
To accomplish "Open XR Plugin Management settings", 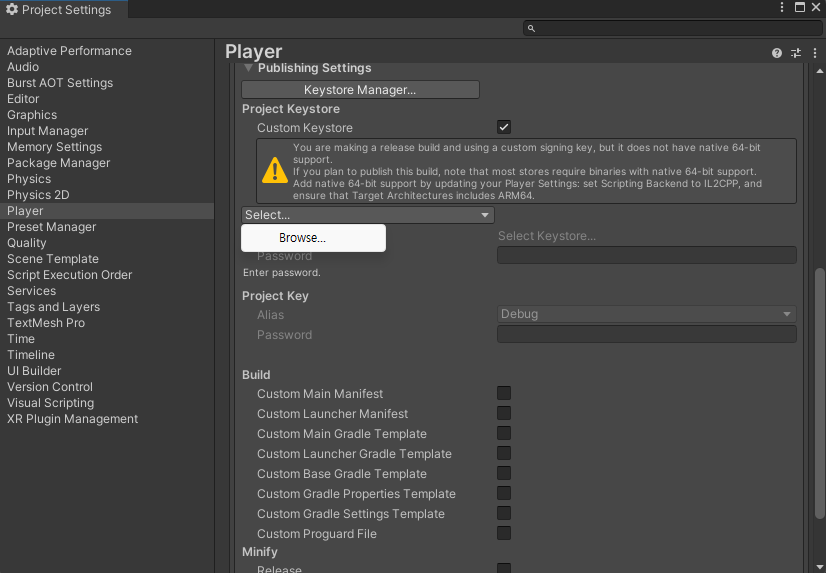I will [x=72, y=419].
